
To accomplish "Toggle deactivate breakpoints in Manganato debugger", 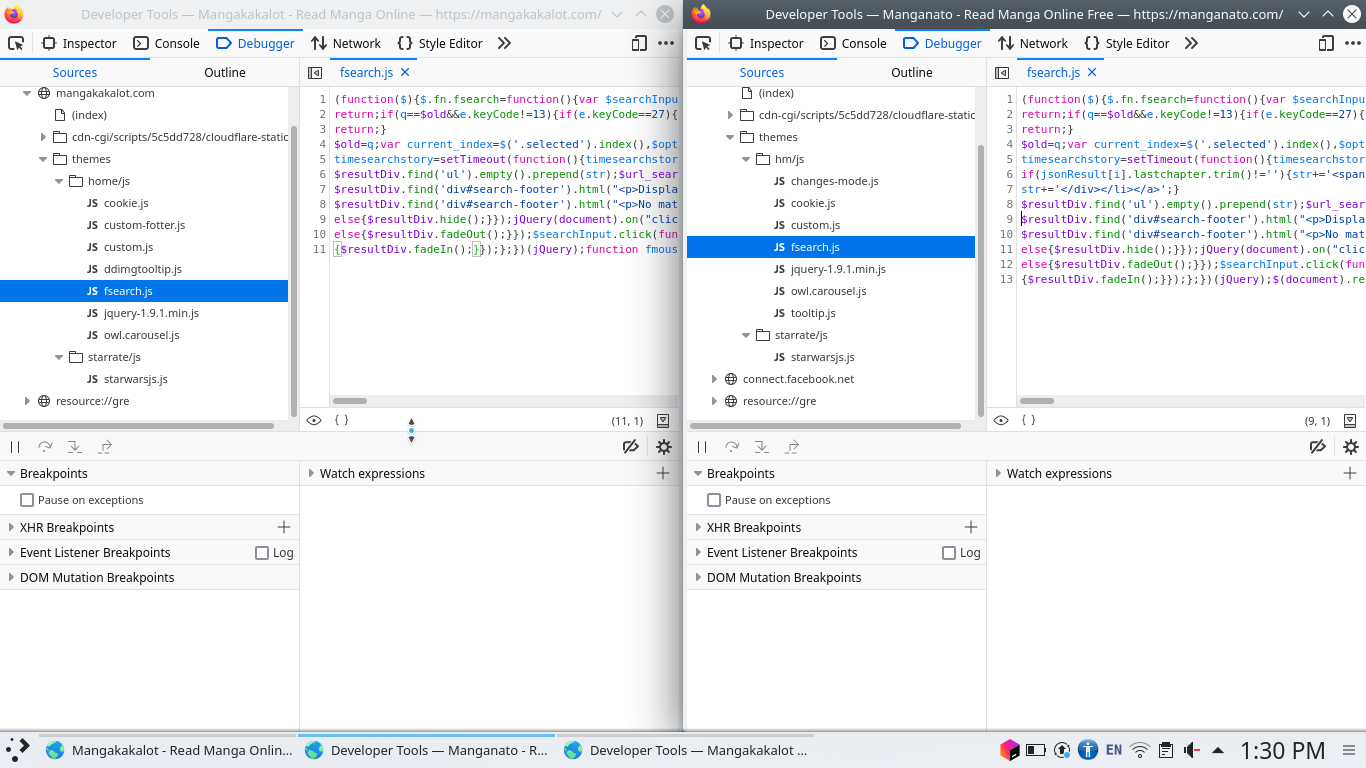I will [1318, 447].
